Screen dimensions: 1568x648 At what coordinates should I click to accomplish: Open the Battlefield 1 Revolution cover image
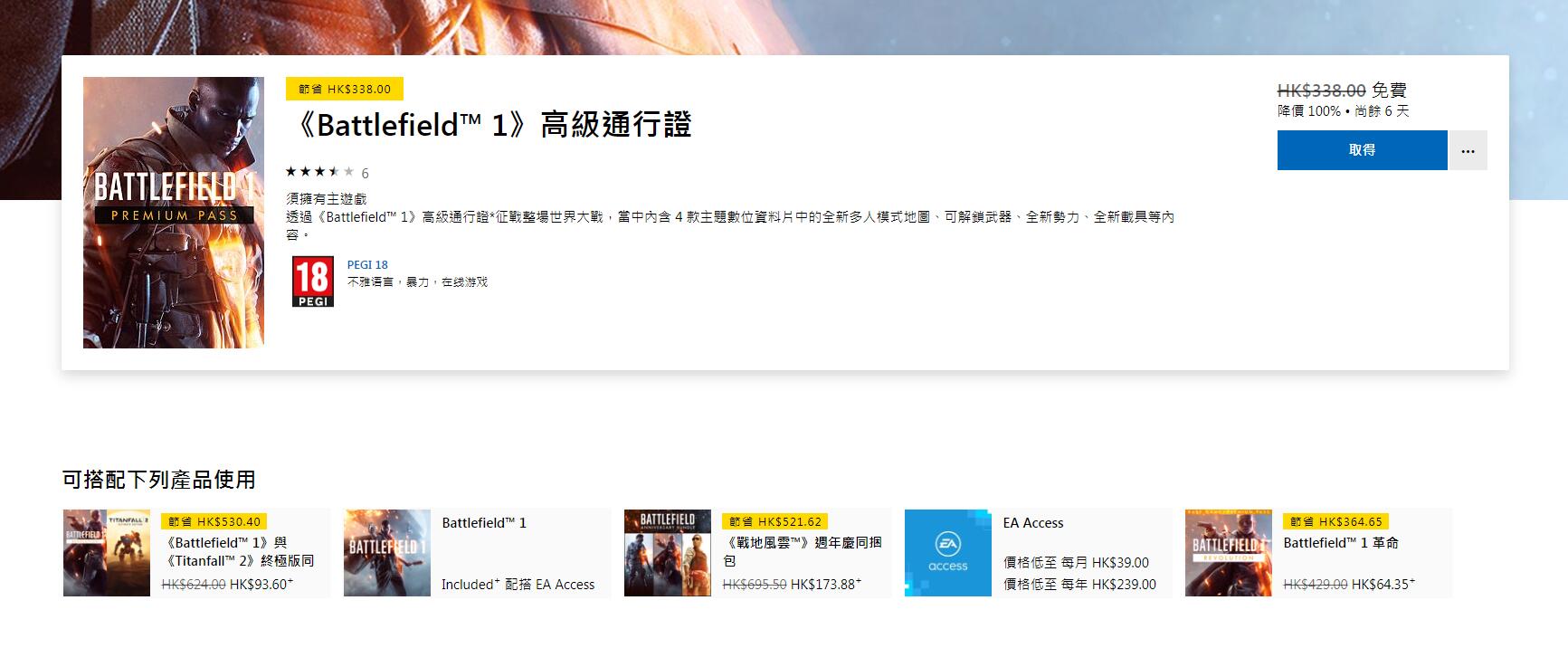(1229, 553)
